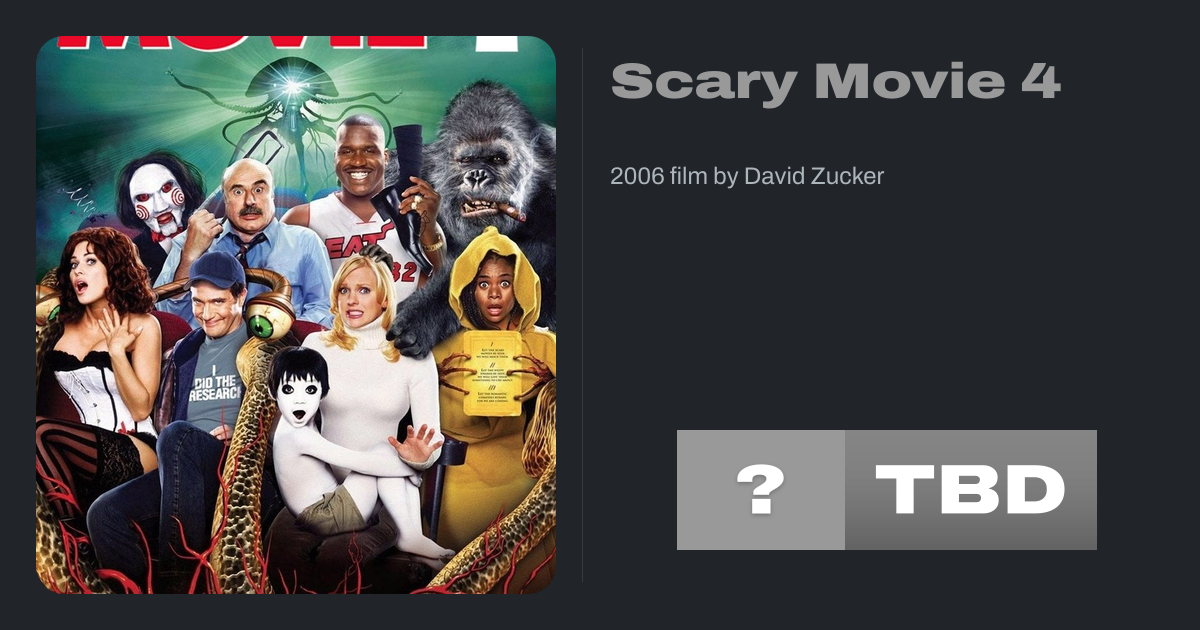Screen dimensions: 1200x630
Task: Click the red partial MOVIE lettering atop poster
Action: pyautogui.click(x=288, y=44)
